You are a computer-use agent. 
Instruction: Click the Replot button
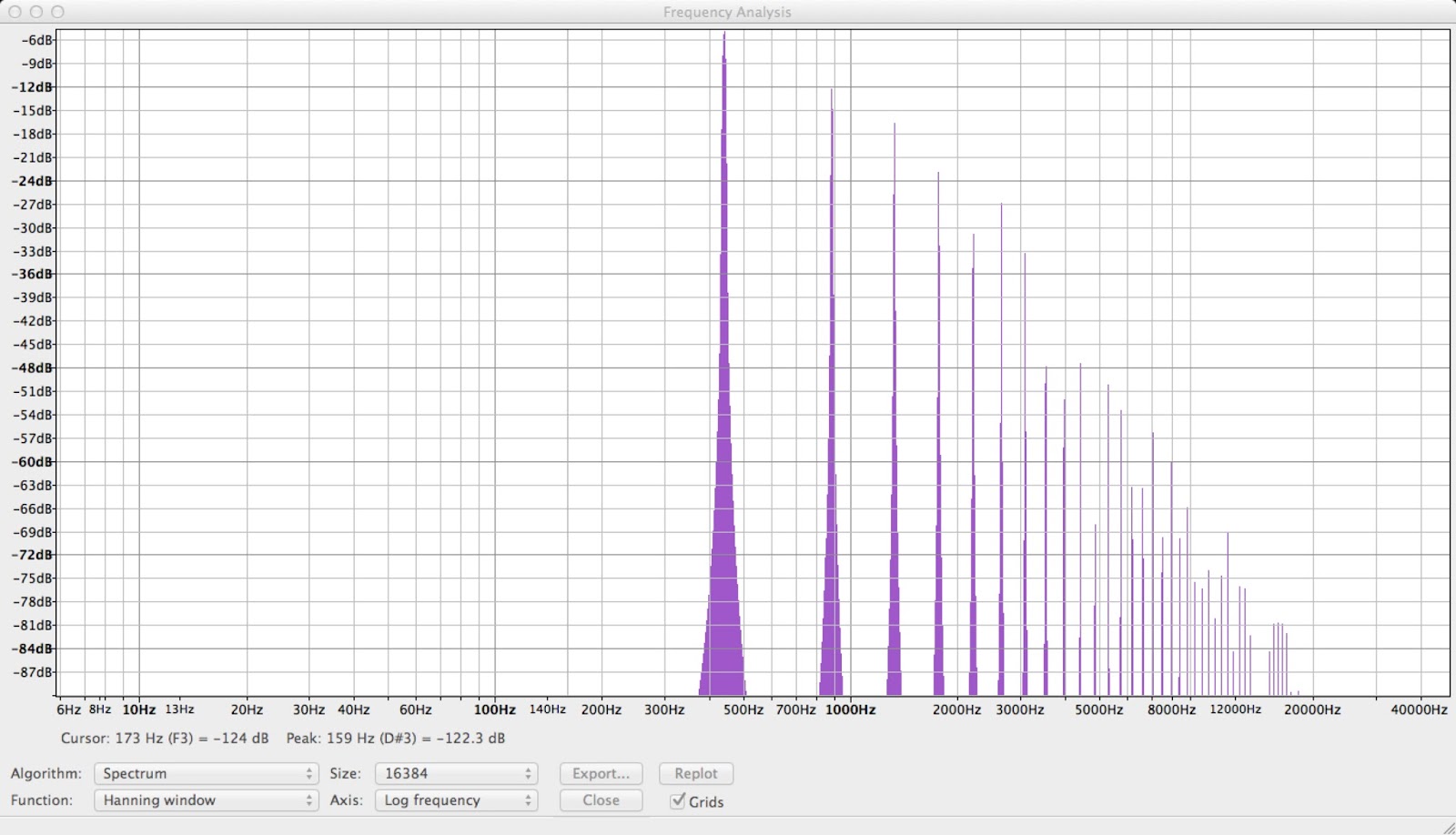pyautogui.click(x=696, y=773)
